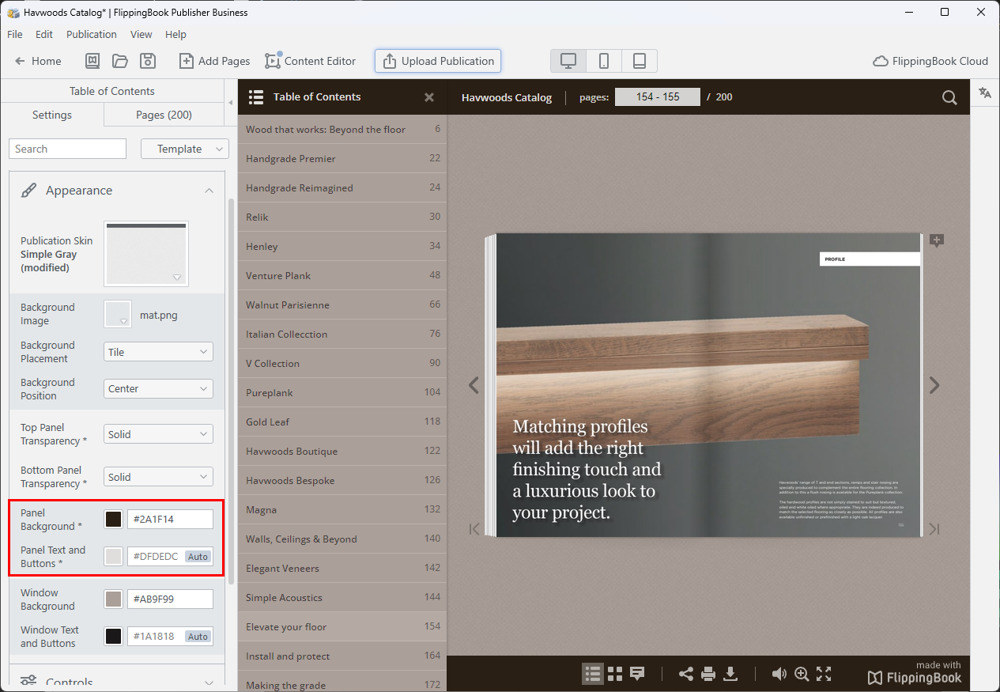The image size is (1000, 692).
Task: Click the zoom in magnifier icon
Action: click(x=802, y=674)
